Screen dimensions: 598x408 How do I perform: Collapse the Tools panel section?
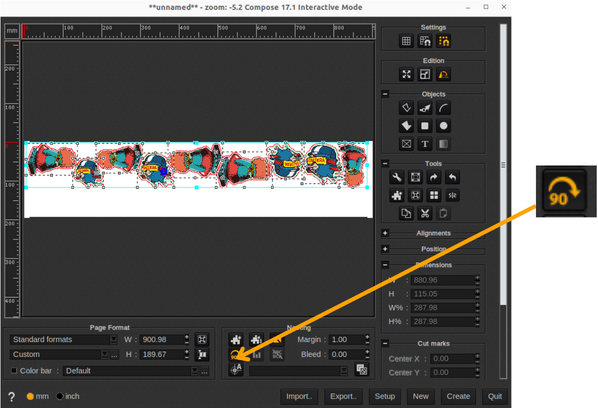[x=385, y=164]
